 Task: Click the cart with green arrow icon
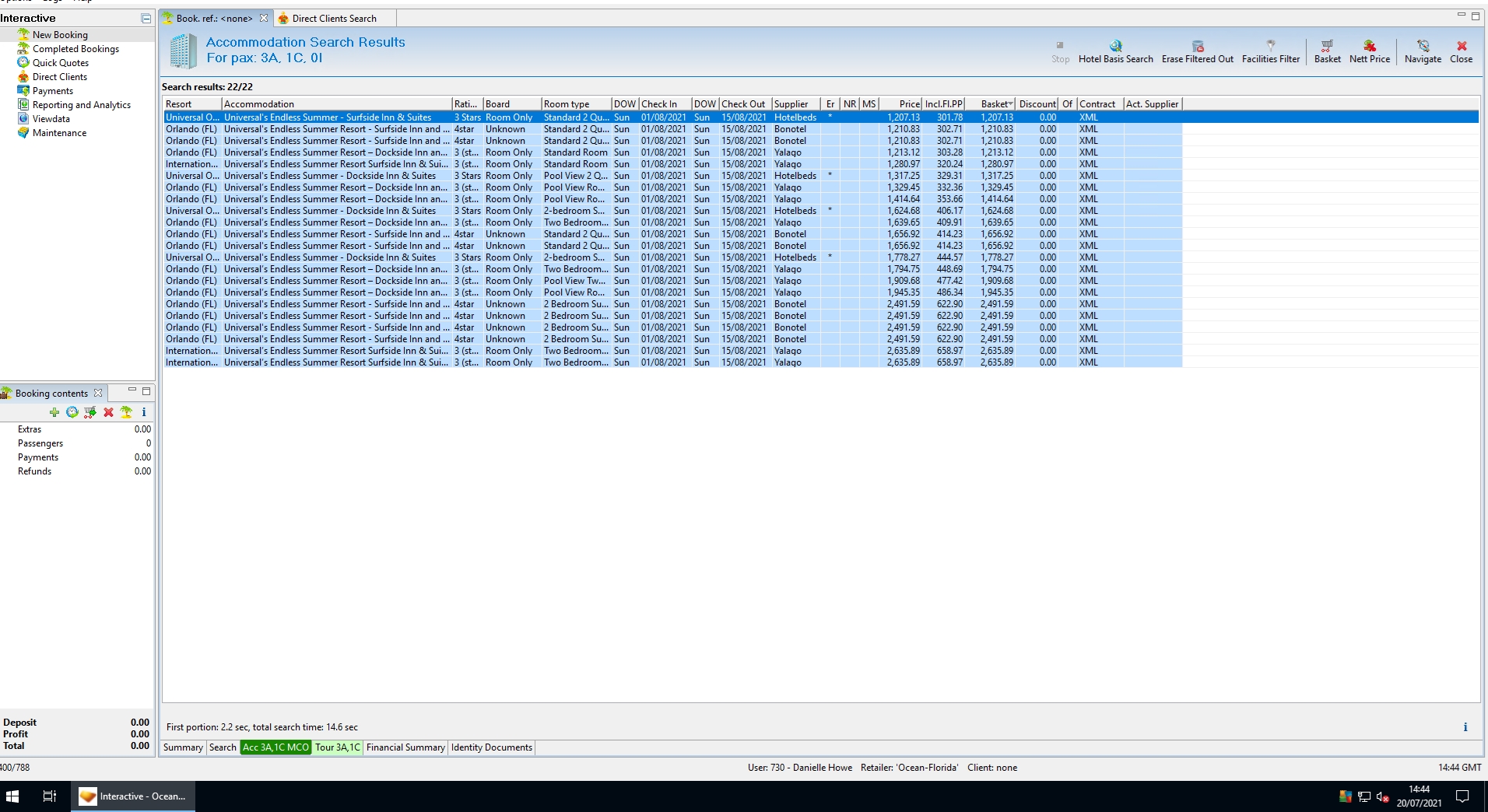pos(90,412)
